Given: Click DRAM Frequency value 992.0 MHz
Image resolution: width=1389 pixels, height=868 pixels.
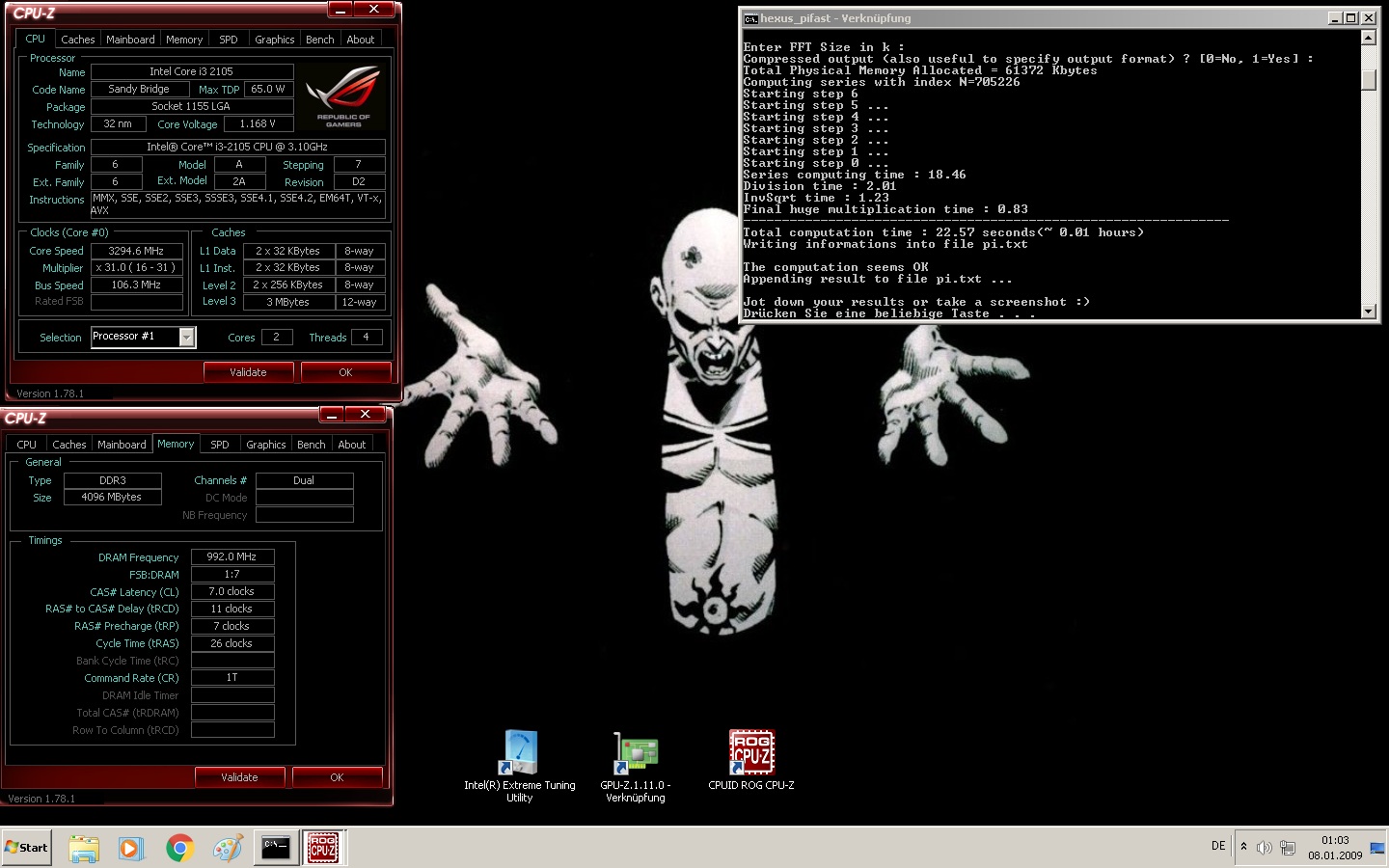Looking at the screenshot, I should [x=232, y=556].
